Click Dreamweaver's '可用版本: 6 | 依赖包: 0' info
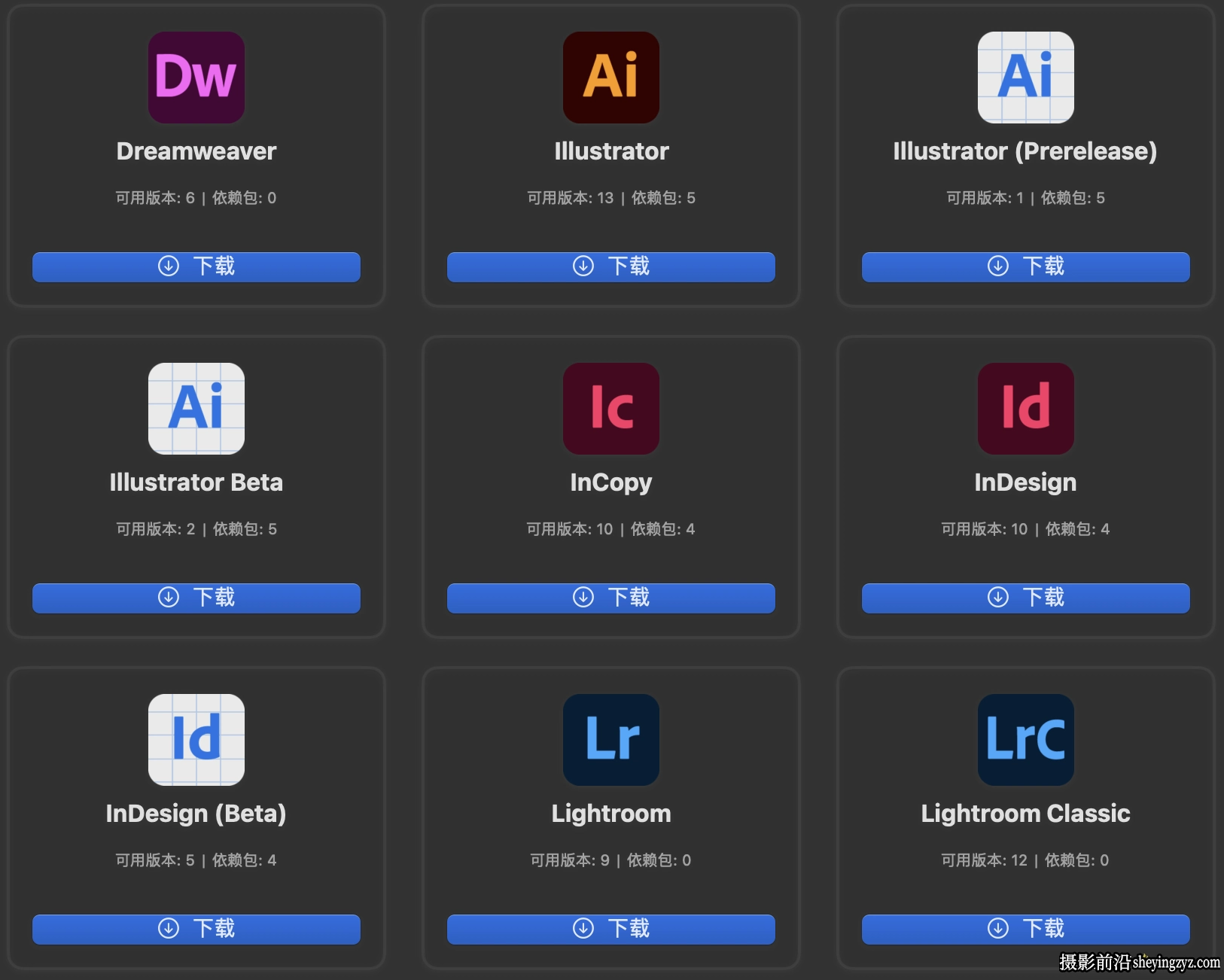This screenshot has width=1224, height=980. click(196, 198)
